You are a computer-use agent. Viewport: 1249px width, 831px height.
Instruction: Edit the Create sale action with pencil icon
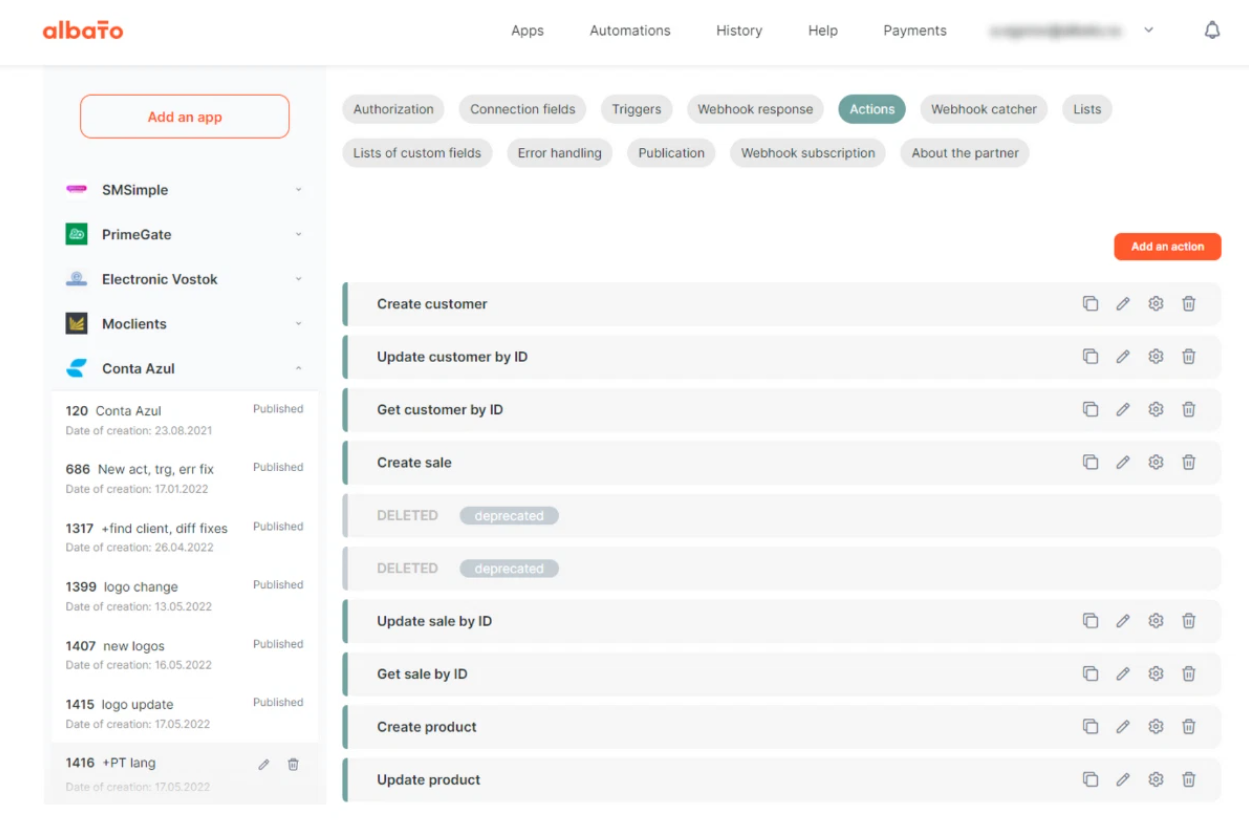(1122, 462)
